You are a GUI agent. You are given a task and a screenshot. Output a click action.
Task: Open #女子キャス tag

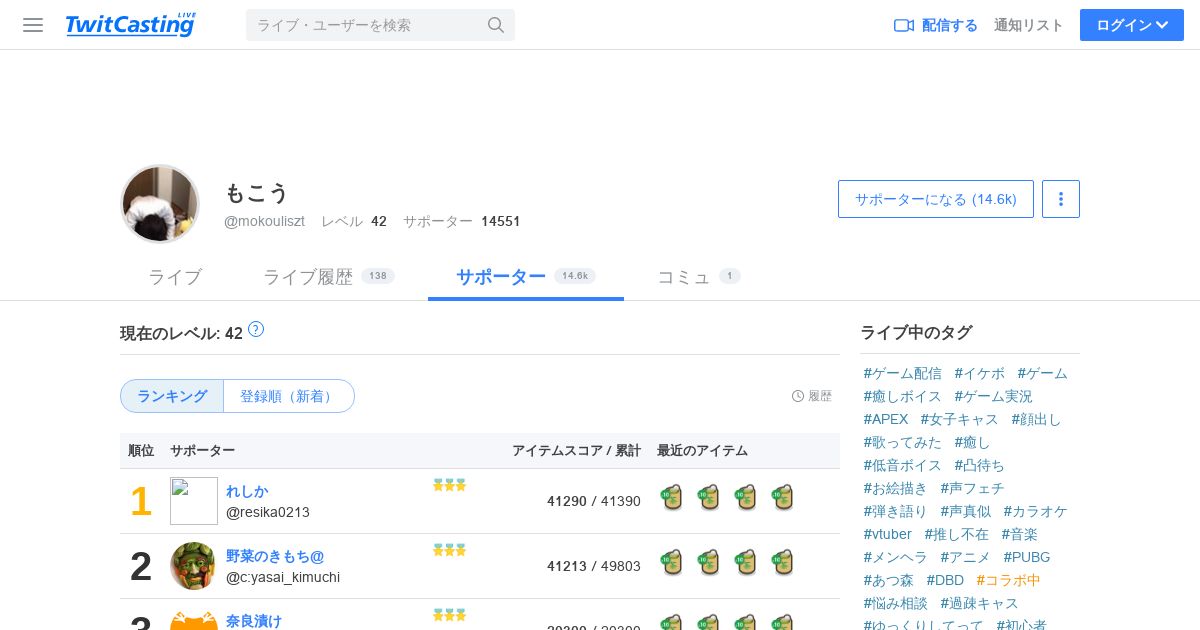(x=960, y=419)
